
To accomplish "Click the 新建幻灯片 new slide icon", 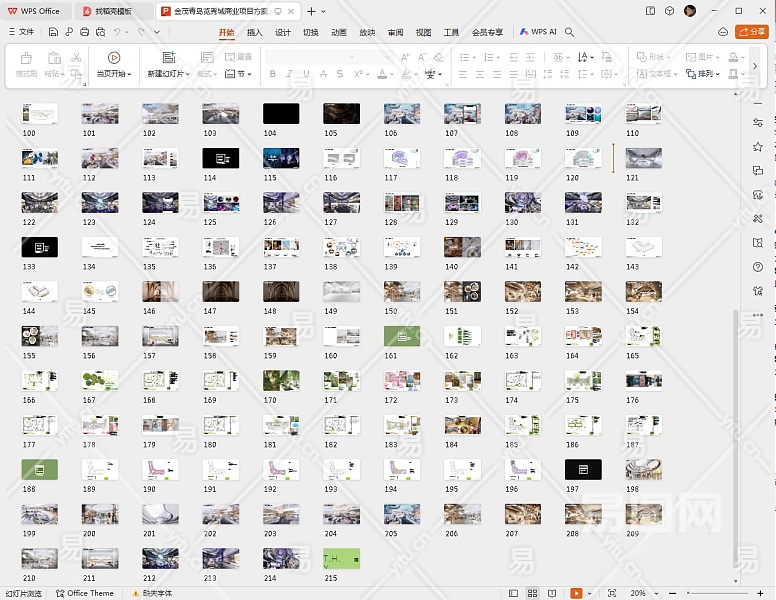I will coord(168,58).
